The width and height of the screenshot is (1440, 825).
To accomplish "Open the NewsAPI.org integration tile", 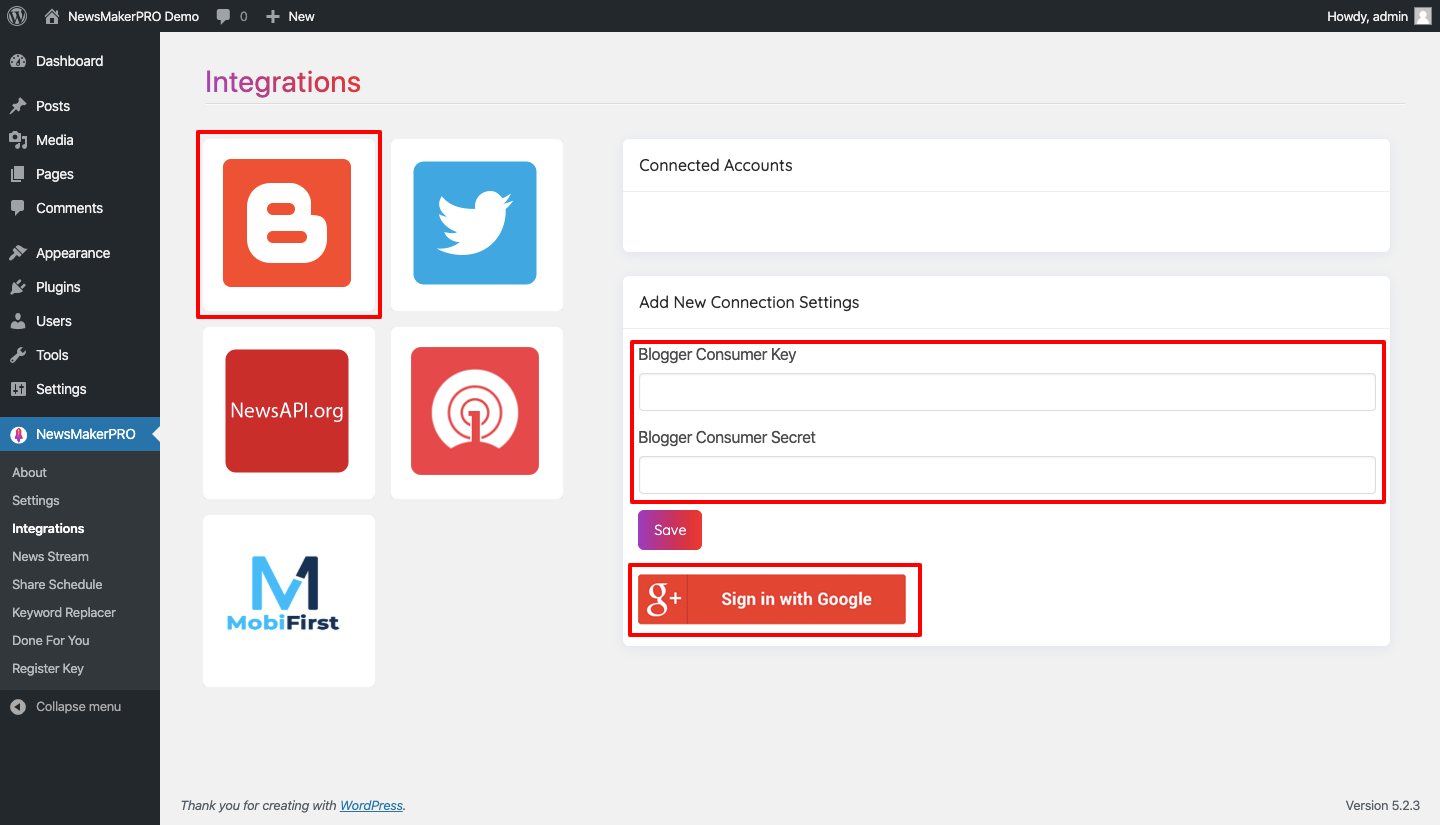I will [x=288, y=412].
